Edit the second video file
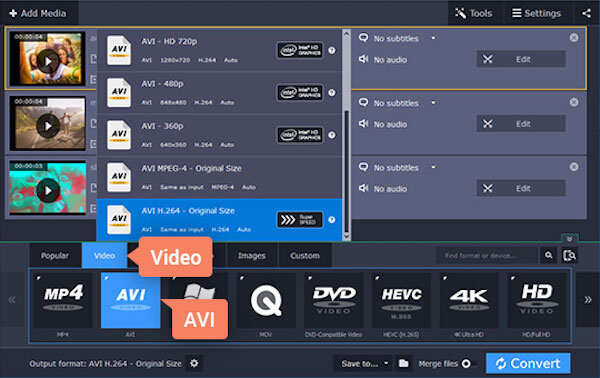 521,124
